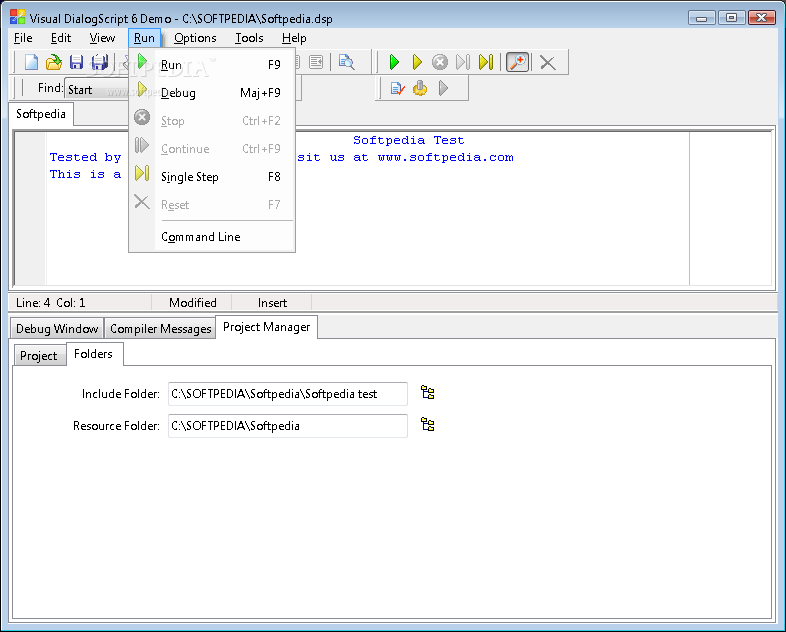Click the yellow Debug arrow in toolbar
This screenshot has height=632, width=786.
[x=417, y=62]
